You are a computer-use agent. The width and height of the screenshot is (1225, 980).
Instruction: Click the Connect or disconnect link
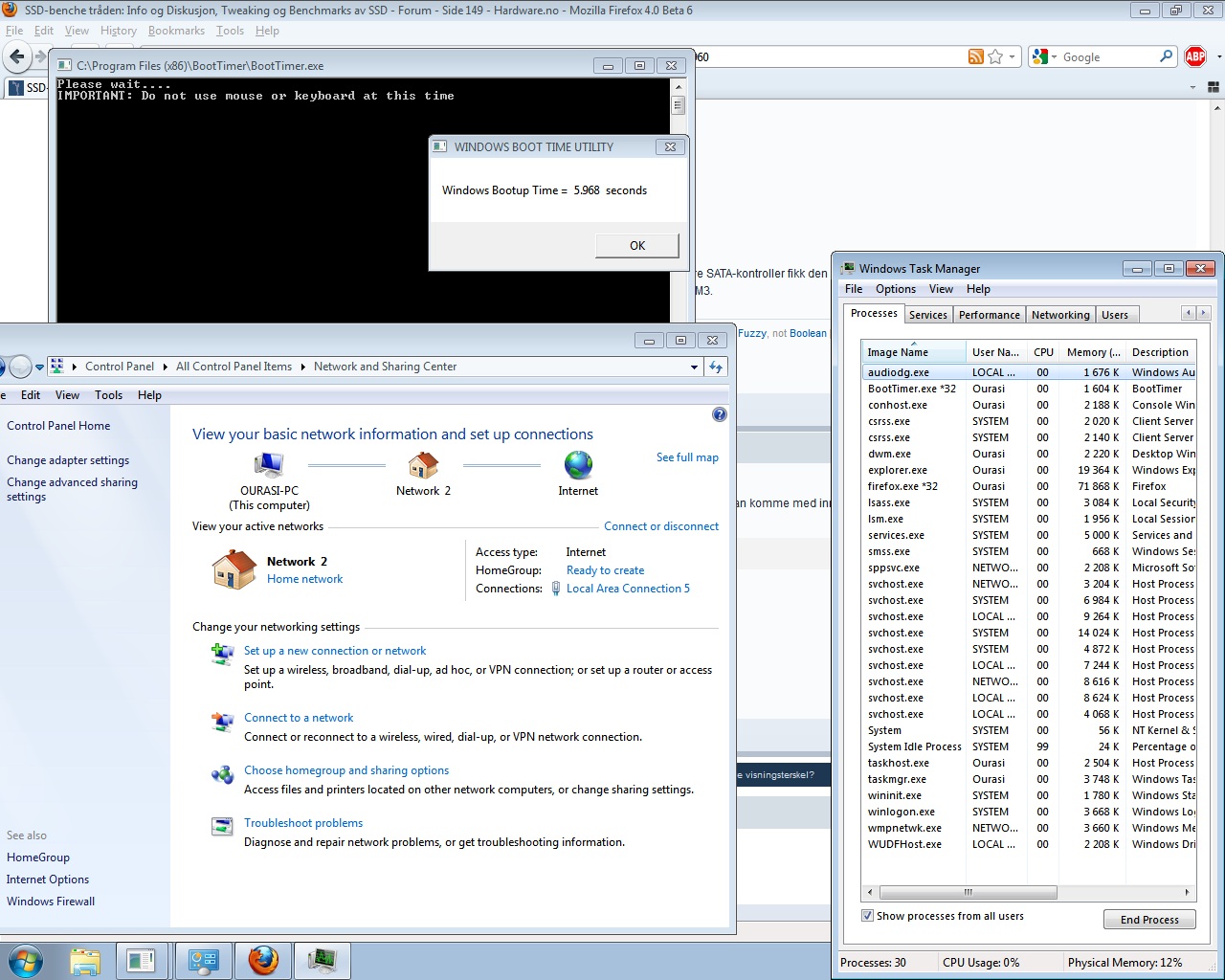click(x=661, y=526)
